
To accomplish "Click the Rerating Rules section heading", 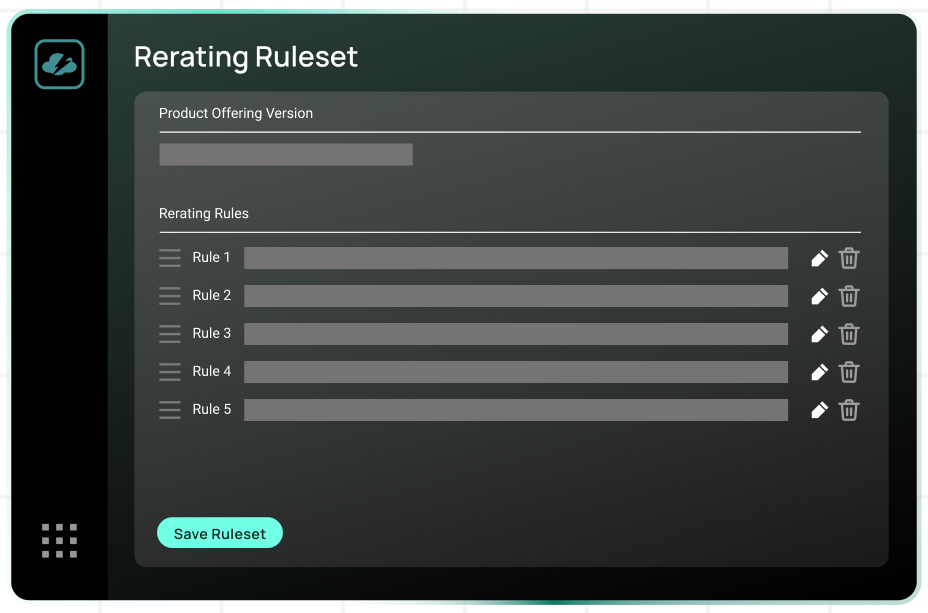I will [204, 213].
